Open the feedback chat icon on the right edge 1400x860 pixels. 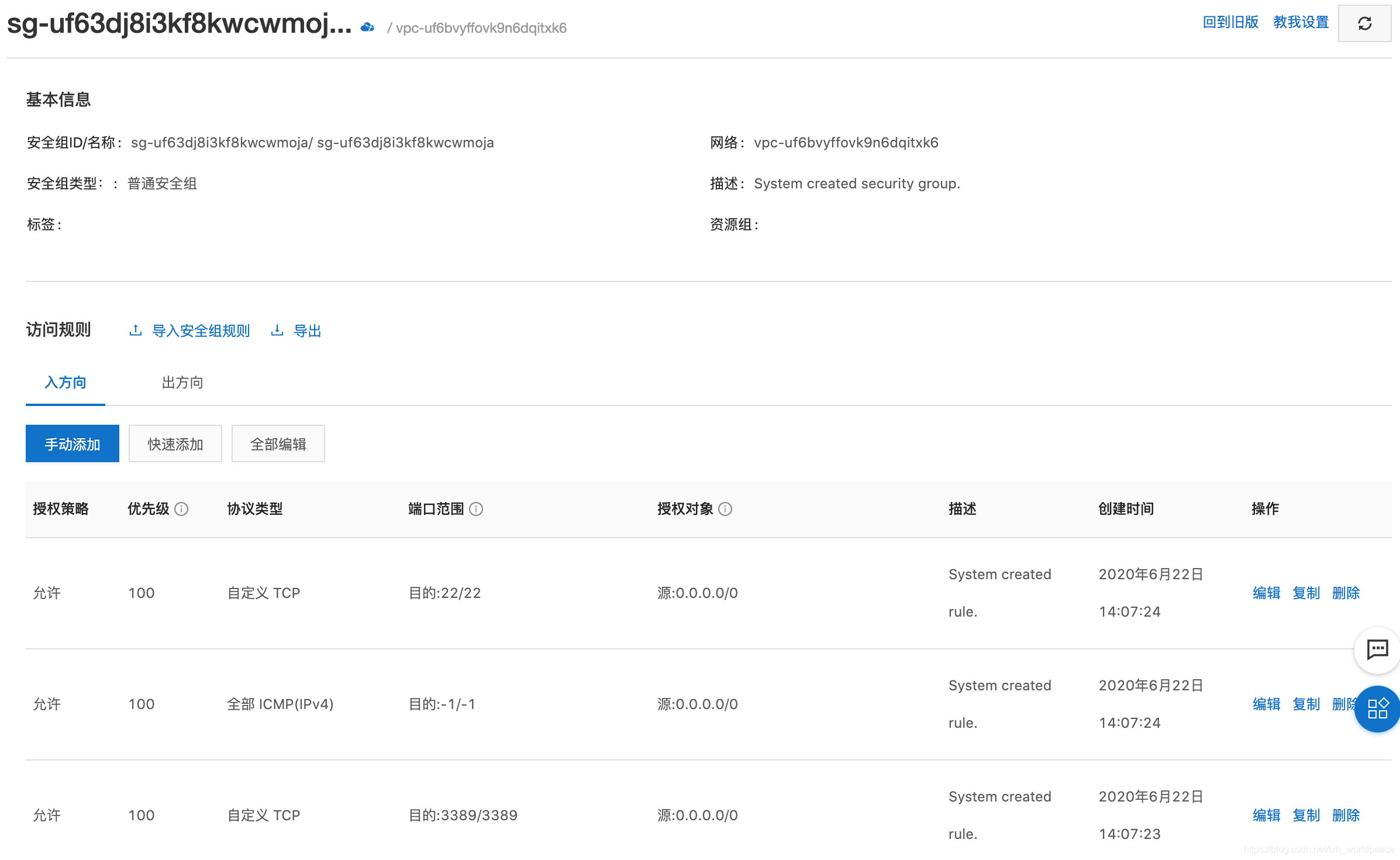[1377, 649]
